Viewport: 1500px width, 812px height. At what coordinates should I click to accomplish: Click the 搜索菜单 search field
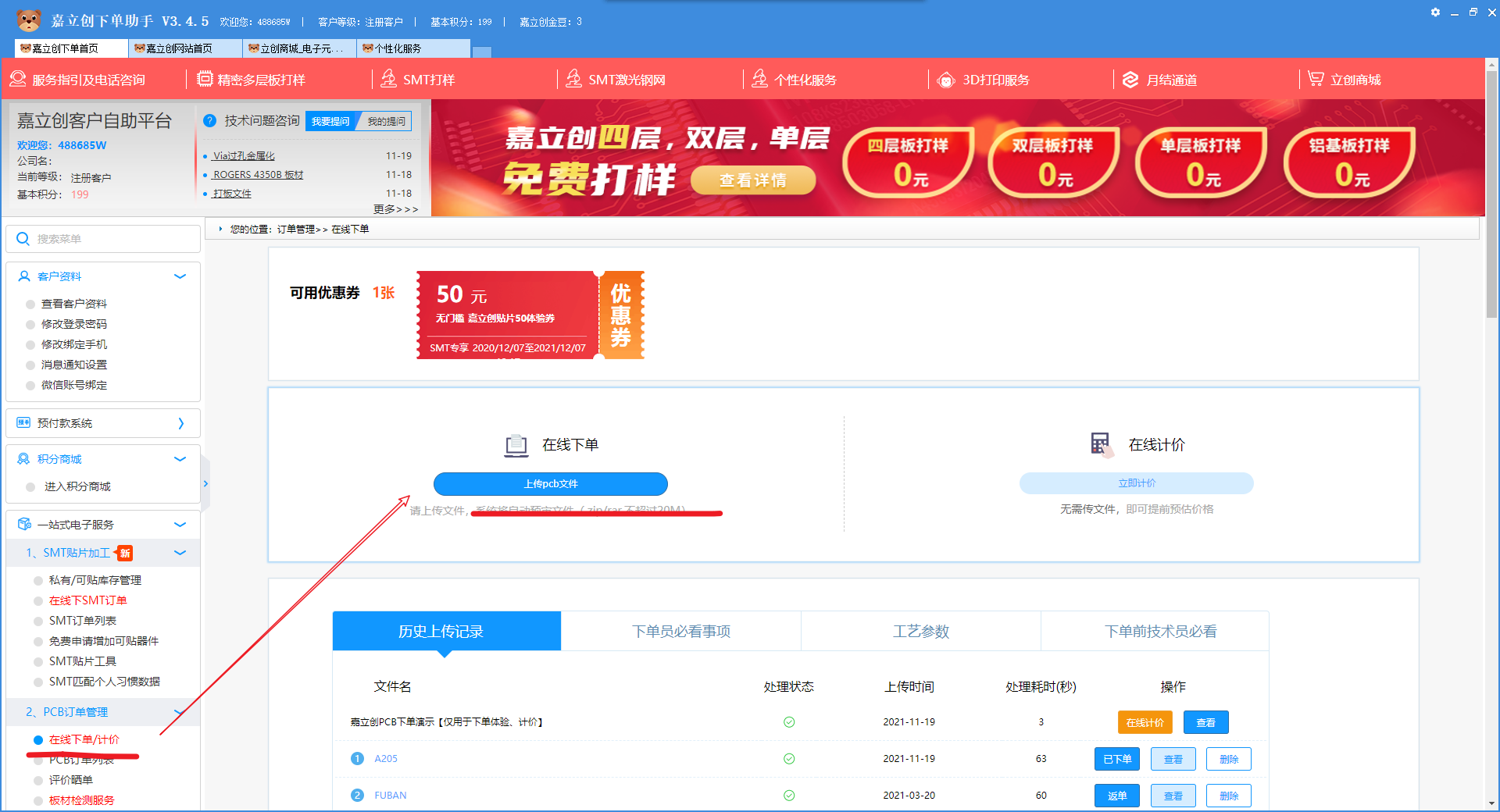click(x=103, y=239)
